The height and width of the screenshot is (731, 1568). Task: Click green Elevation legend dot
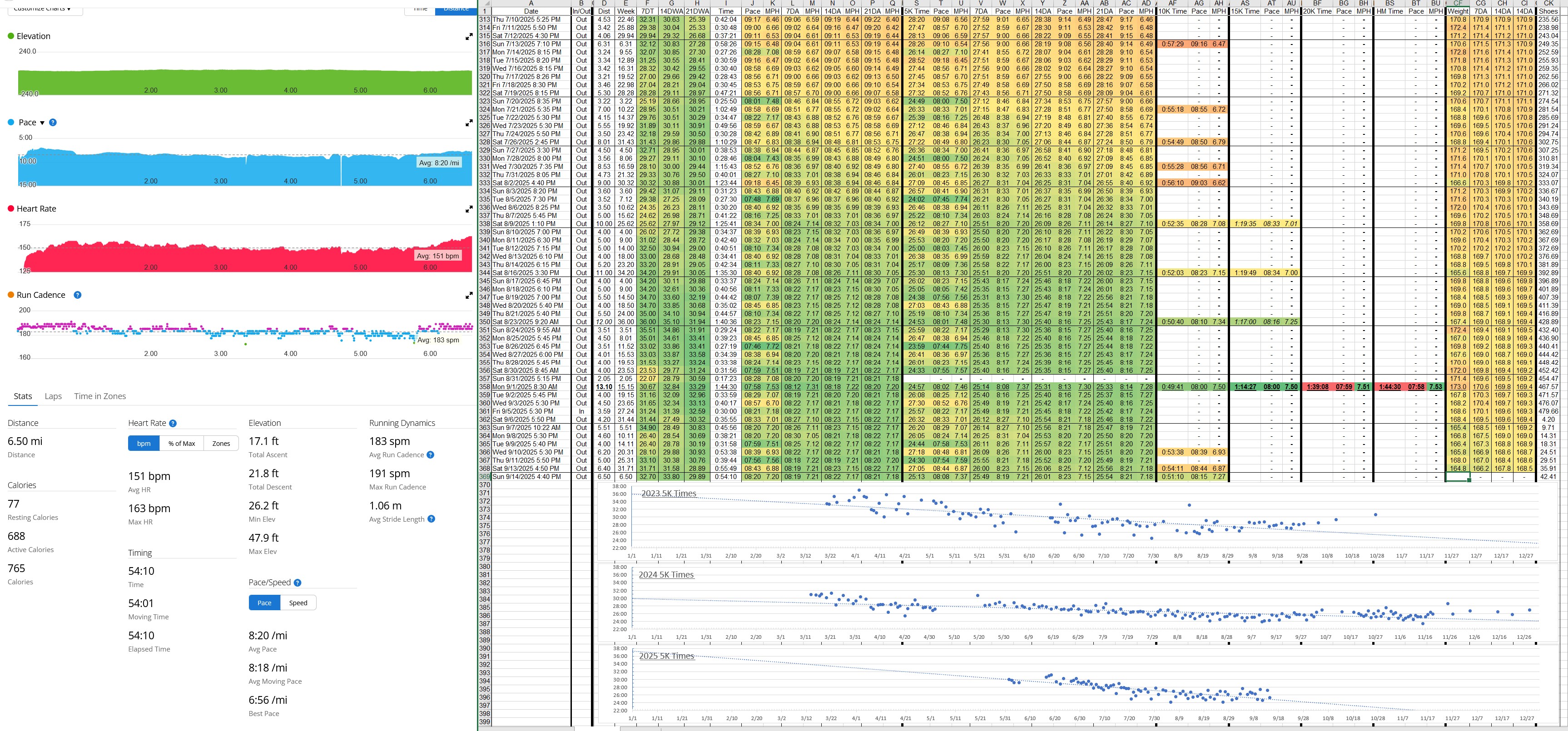pyautogui.click(x=10, y=36)
